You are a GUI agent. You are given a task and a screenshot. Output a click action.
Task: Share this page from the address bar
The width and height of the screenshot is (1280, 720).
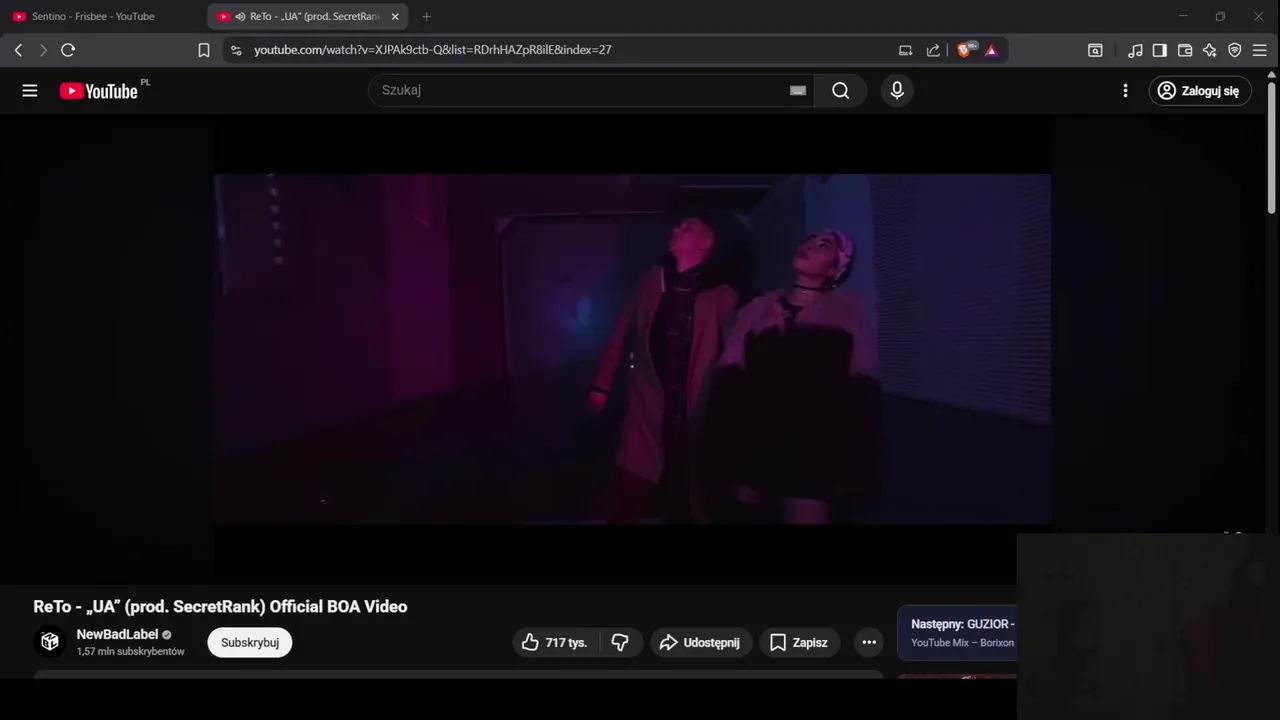click(933, 50)
